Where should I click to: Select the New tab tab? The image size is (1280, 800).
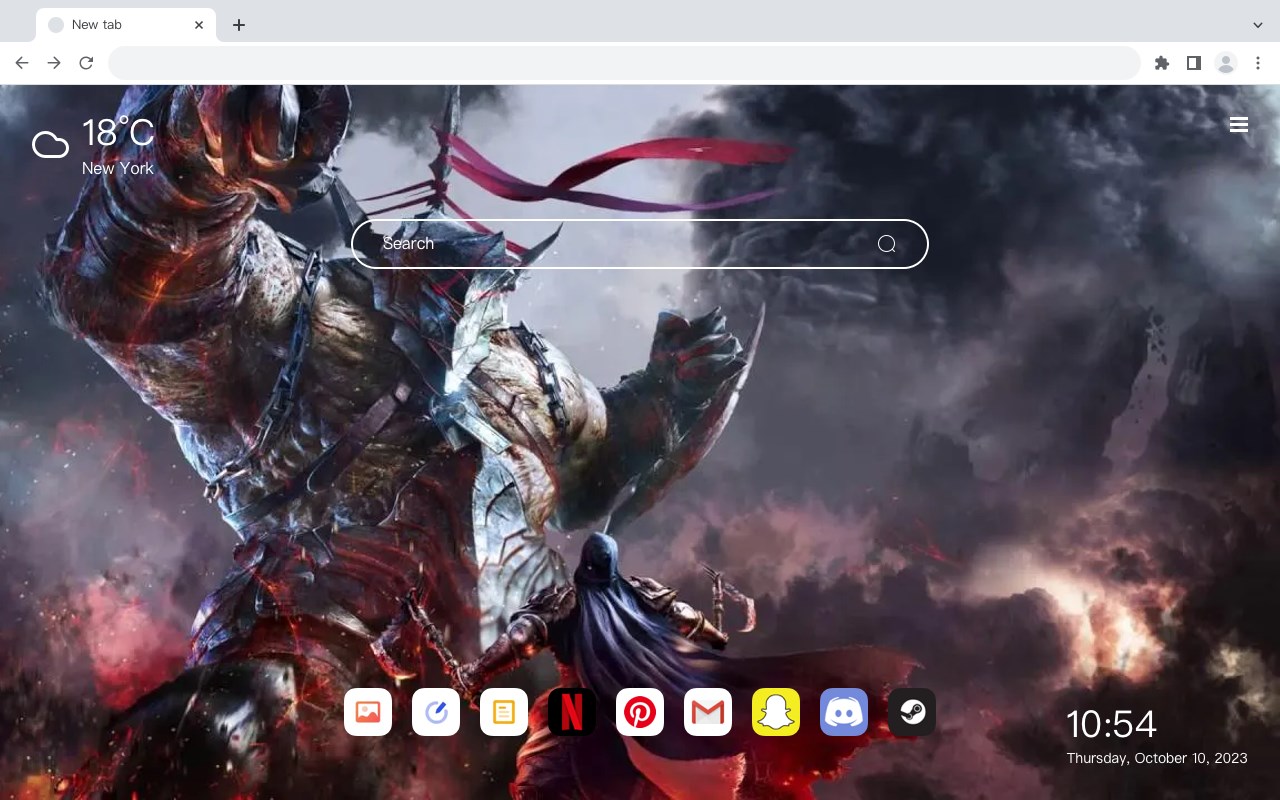click(x=126, y=25)
